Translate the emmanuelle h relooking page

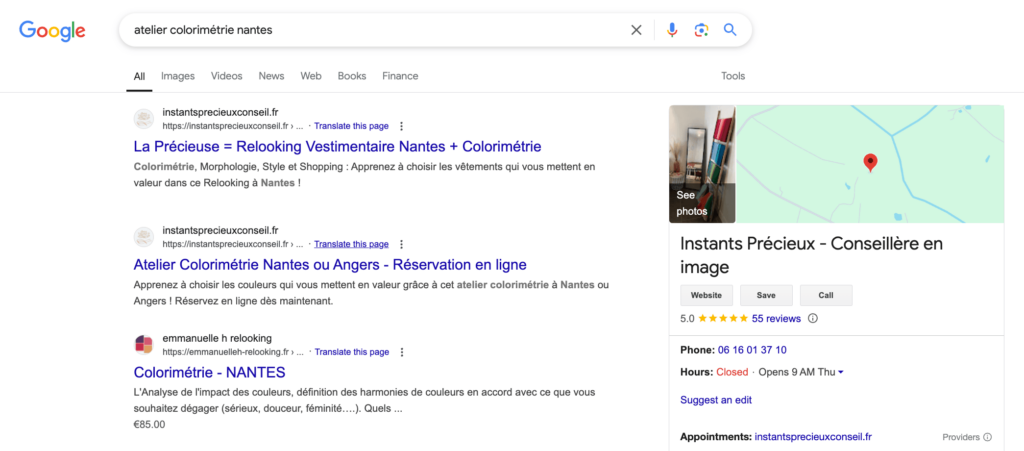tap(352, 352)
